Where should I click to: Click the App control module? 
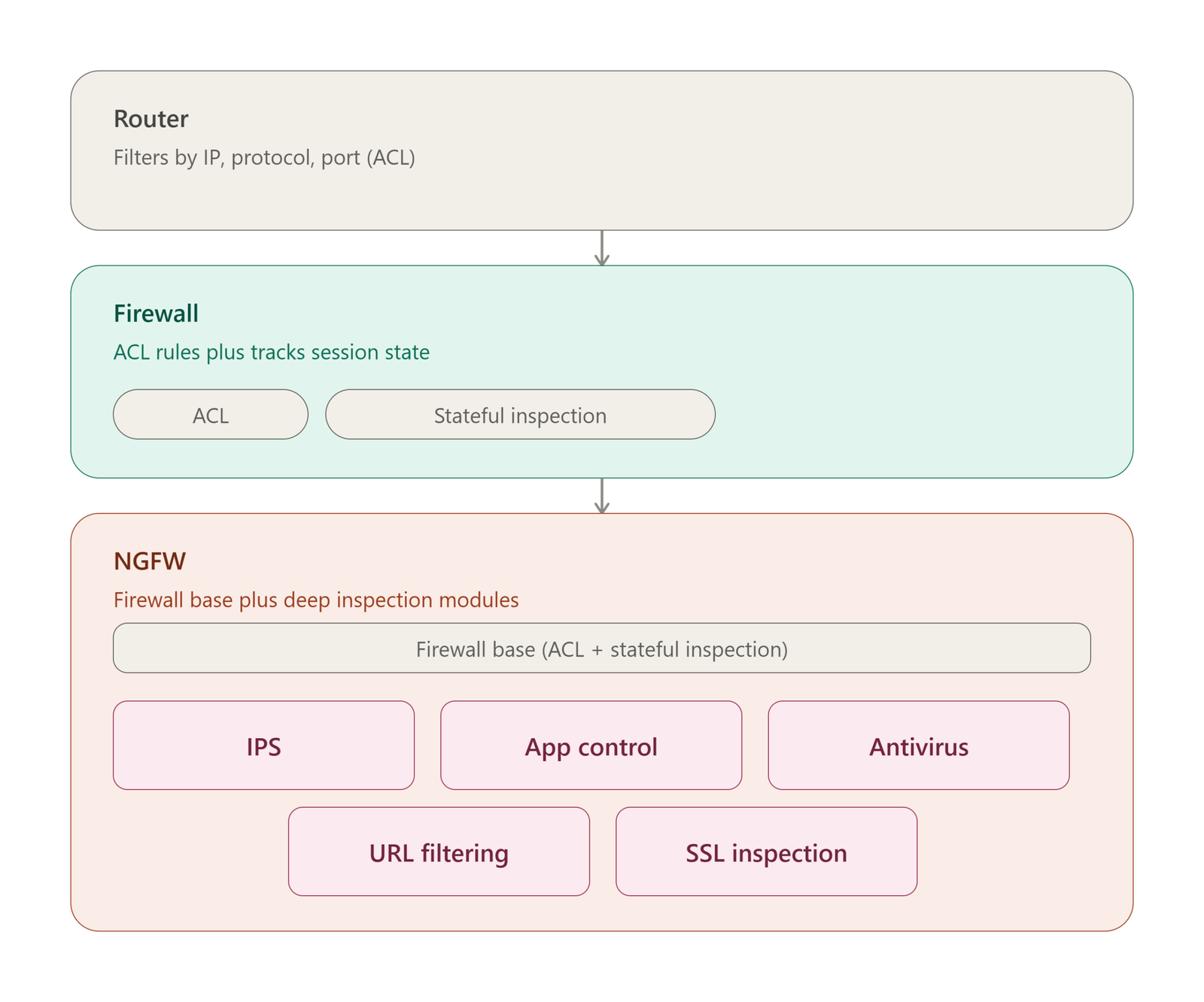(591, 745)
